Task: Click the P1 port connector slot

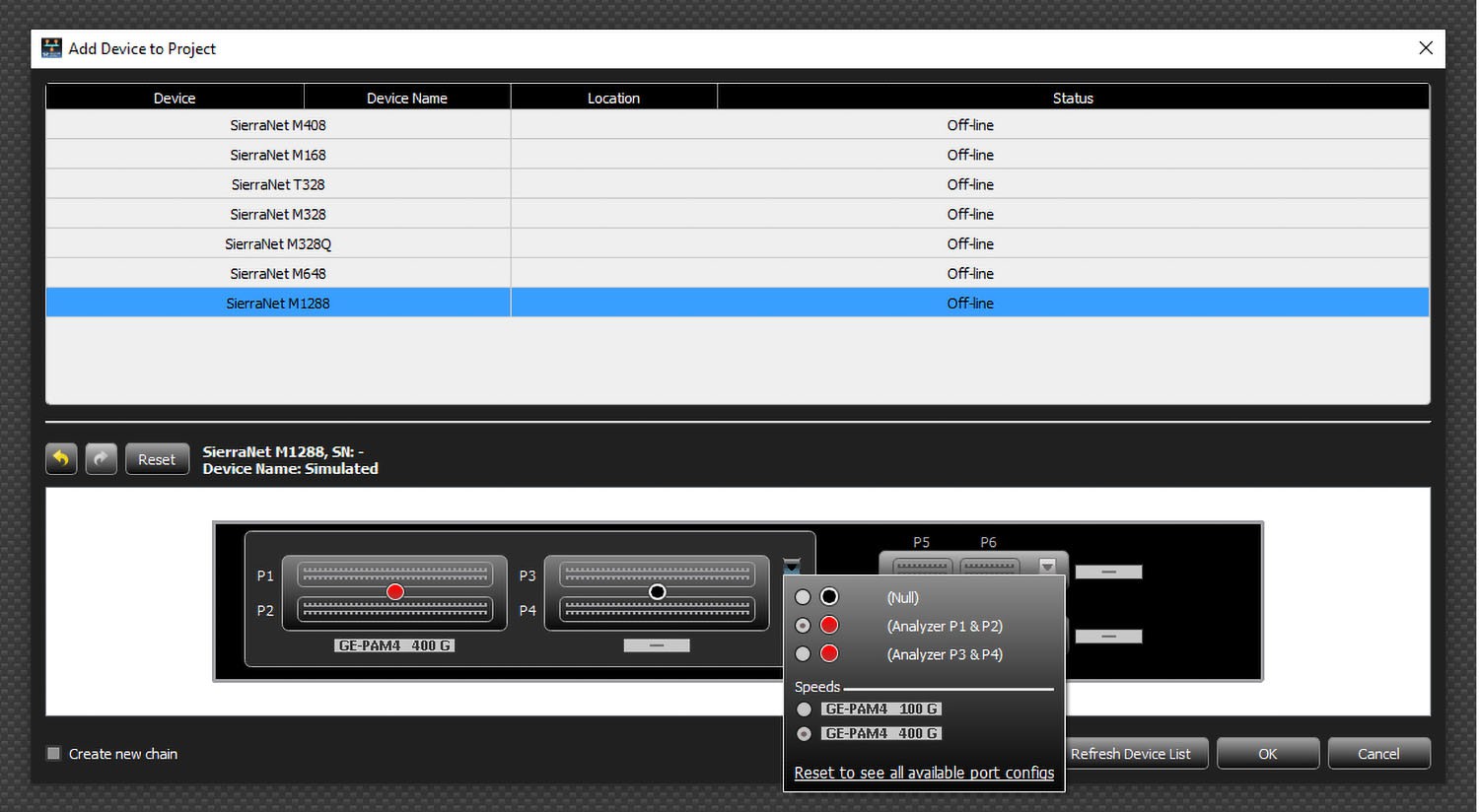Action: [x=394, y=574]
